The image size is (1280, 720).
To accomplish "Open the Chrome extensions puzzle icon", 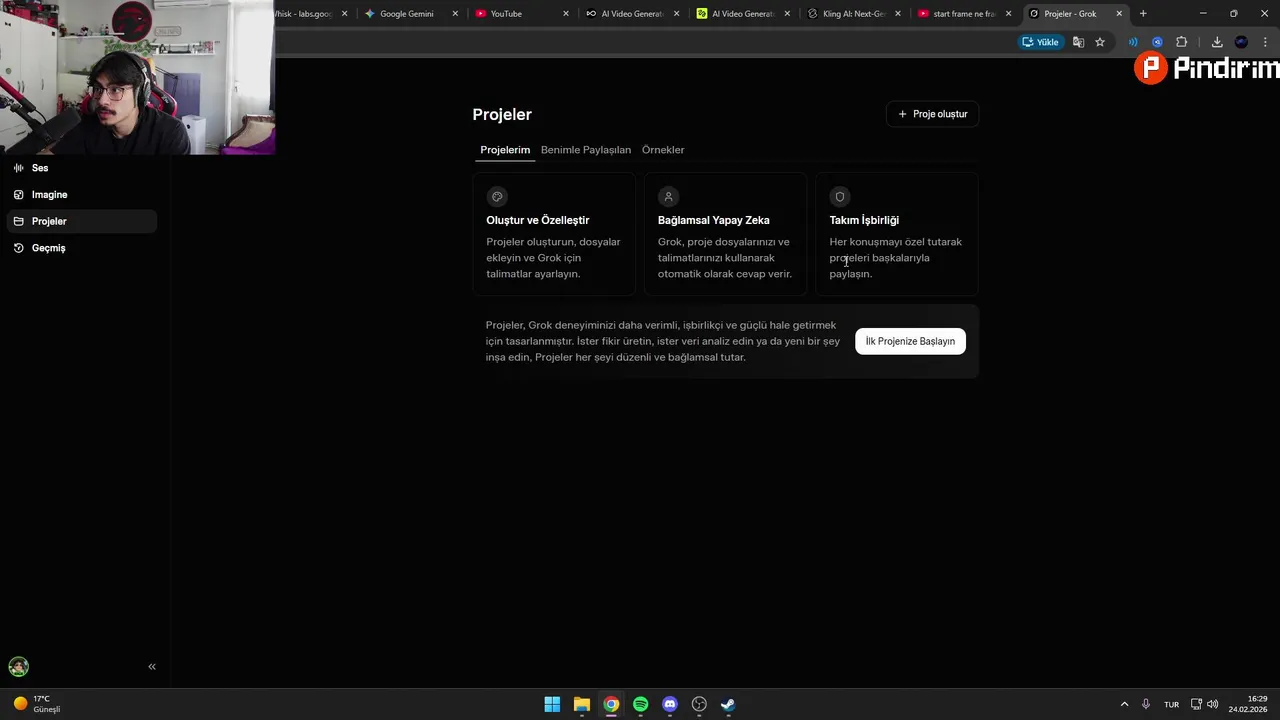I will [1181, 42].
